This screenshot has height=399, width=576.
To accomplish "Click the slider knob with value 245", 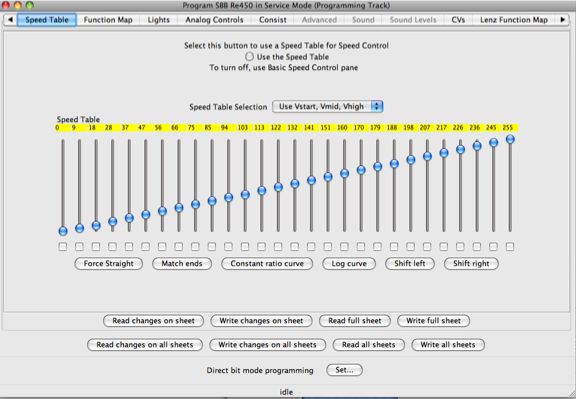I will click(x=493, y=143).
